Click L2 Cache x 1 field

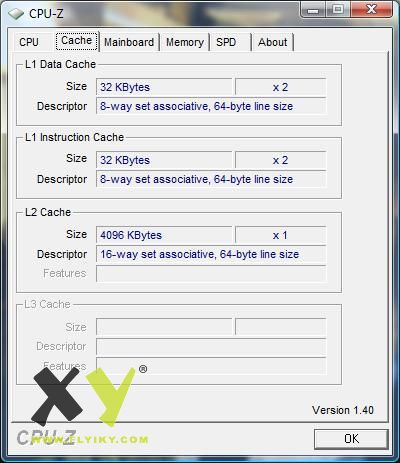tap(280, 235)
